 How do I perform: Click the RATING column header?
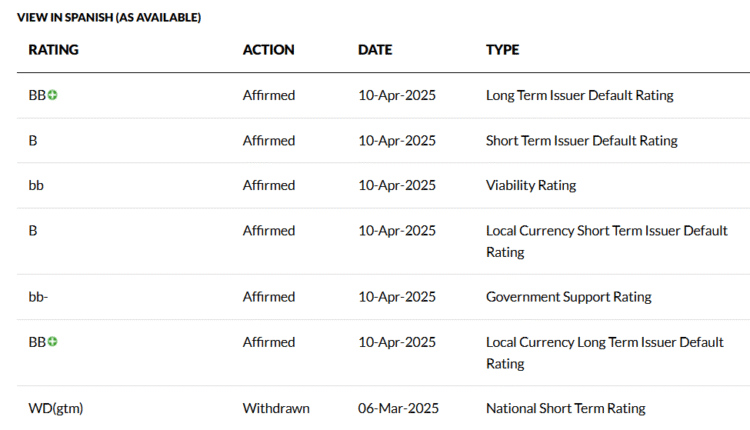tap(53, 49)
